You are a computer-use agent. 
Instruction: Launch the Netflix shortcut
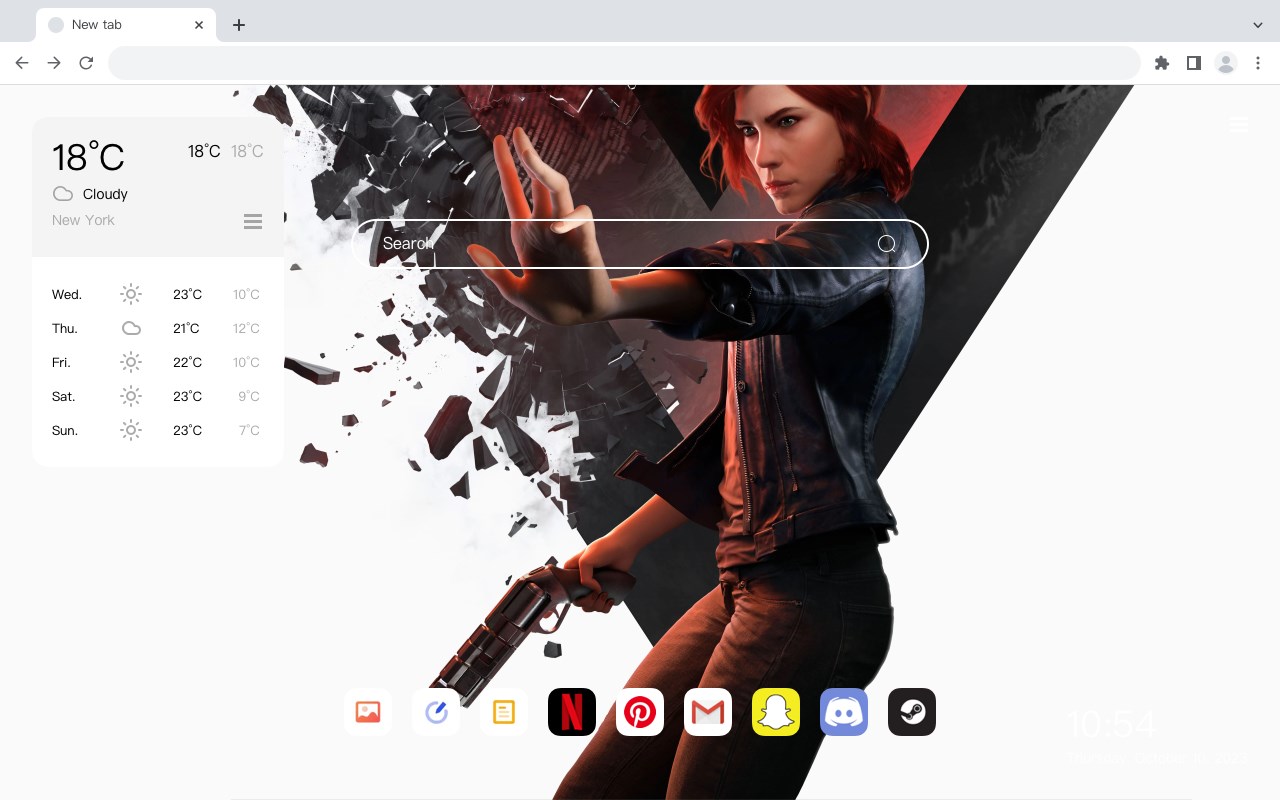[x=572, y=712]
